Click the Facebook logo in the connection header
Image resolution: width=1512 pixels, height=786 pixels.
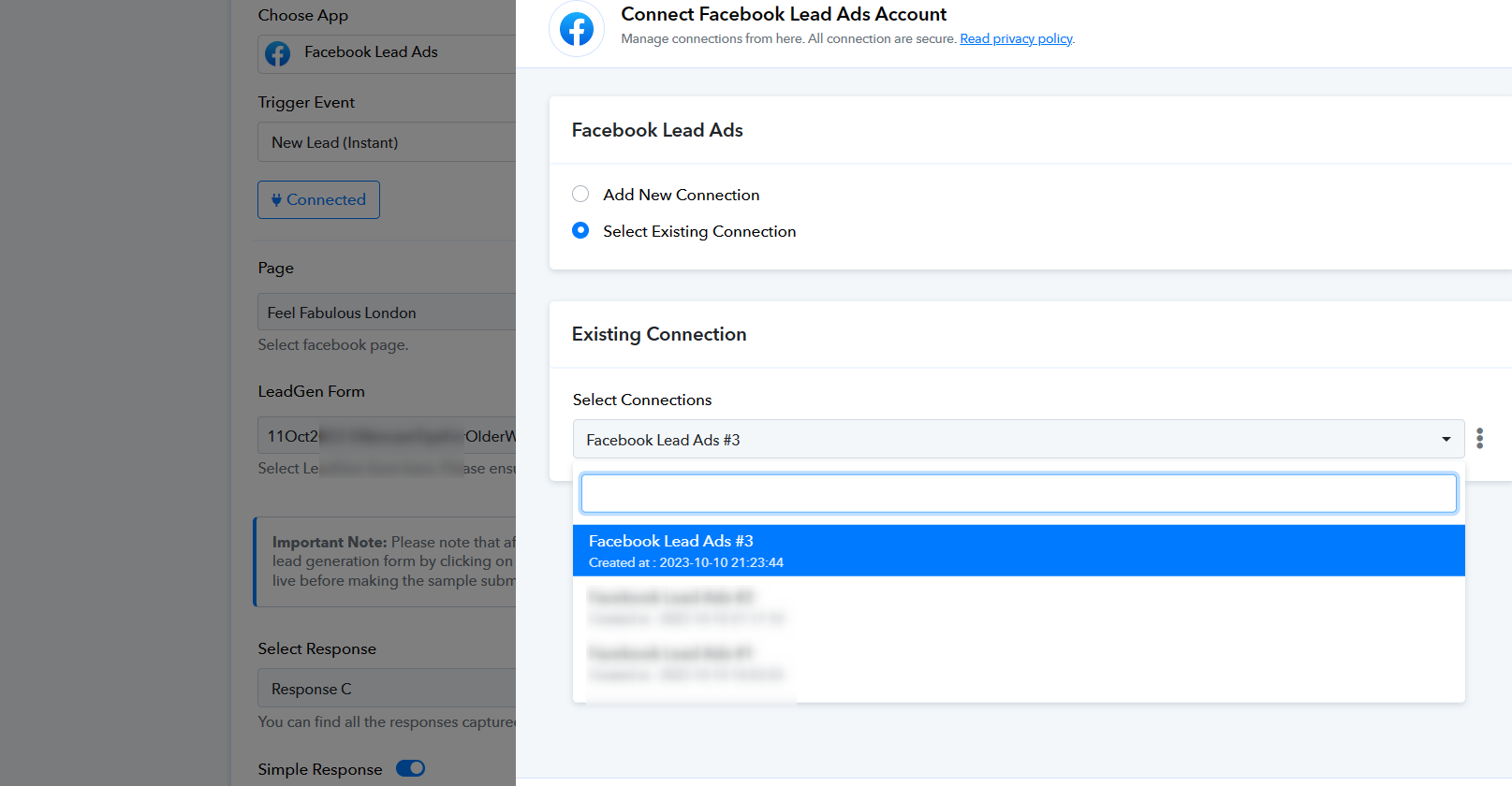pos(577,29)
